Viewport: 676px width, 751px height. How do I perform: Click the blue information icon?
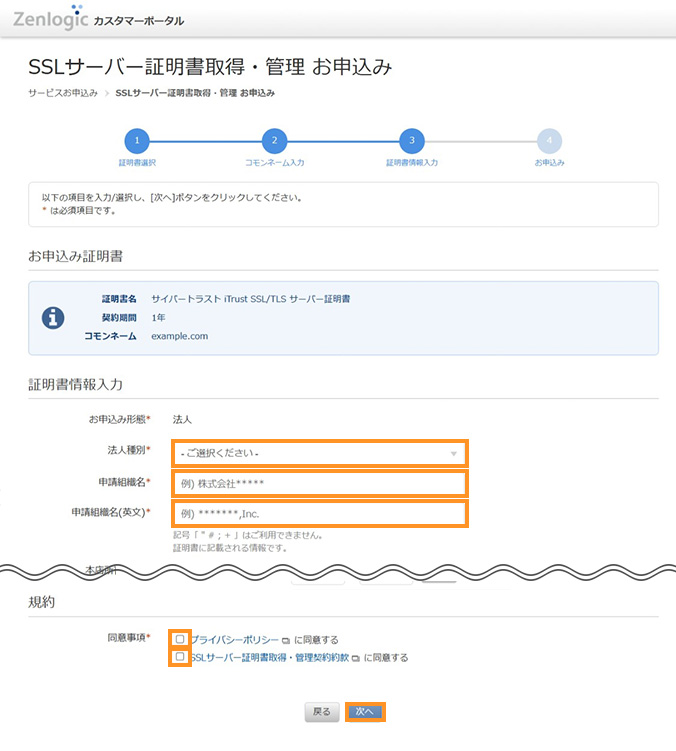click(53, 318)
